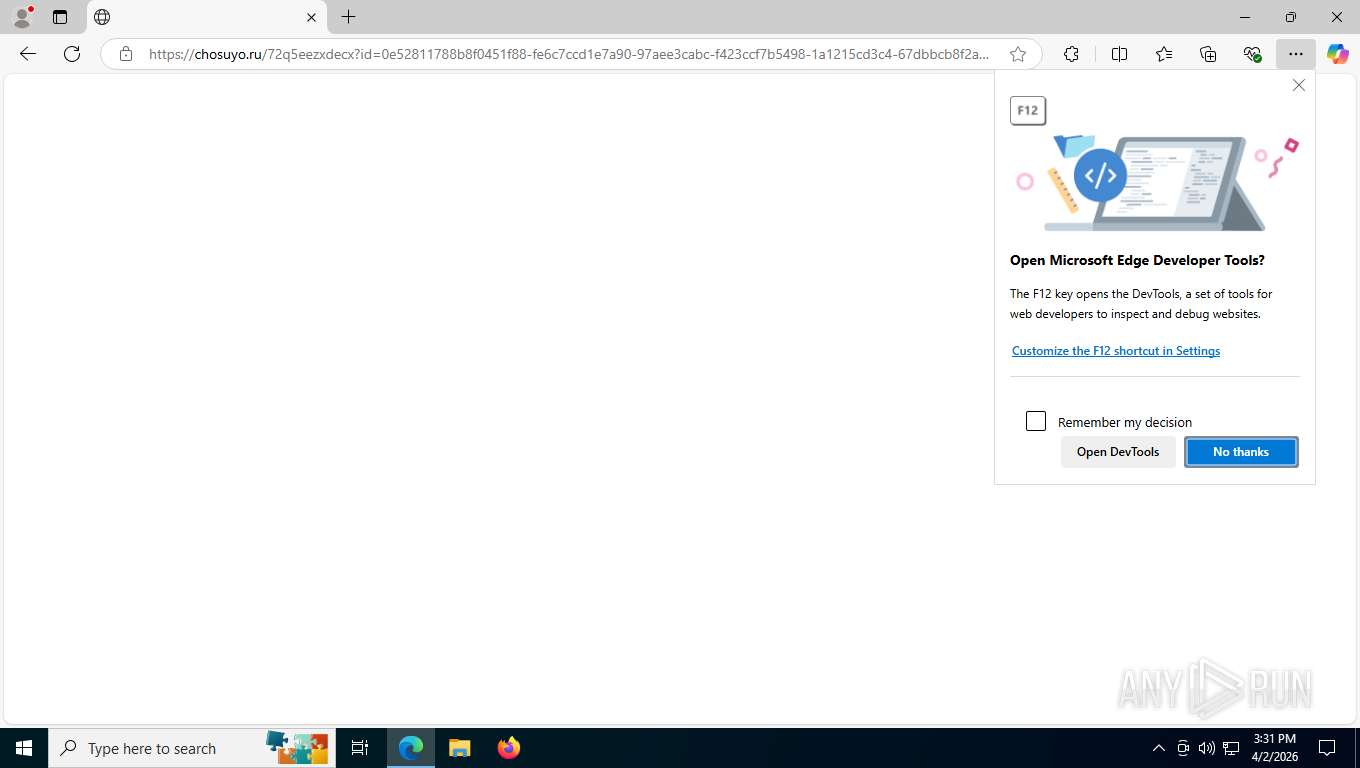The image size is (1360, 768).
Task: Open the Collections panel
Action: click(1208, 54)
